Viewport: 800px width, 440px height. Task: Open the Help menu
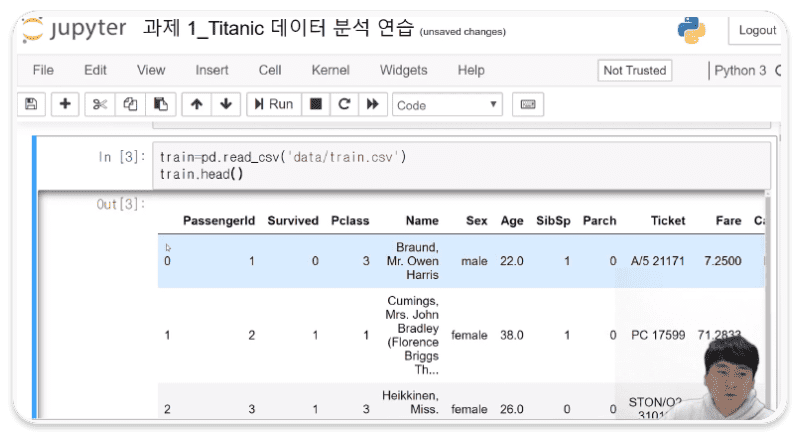coord(471,70)
